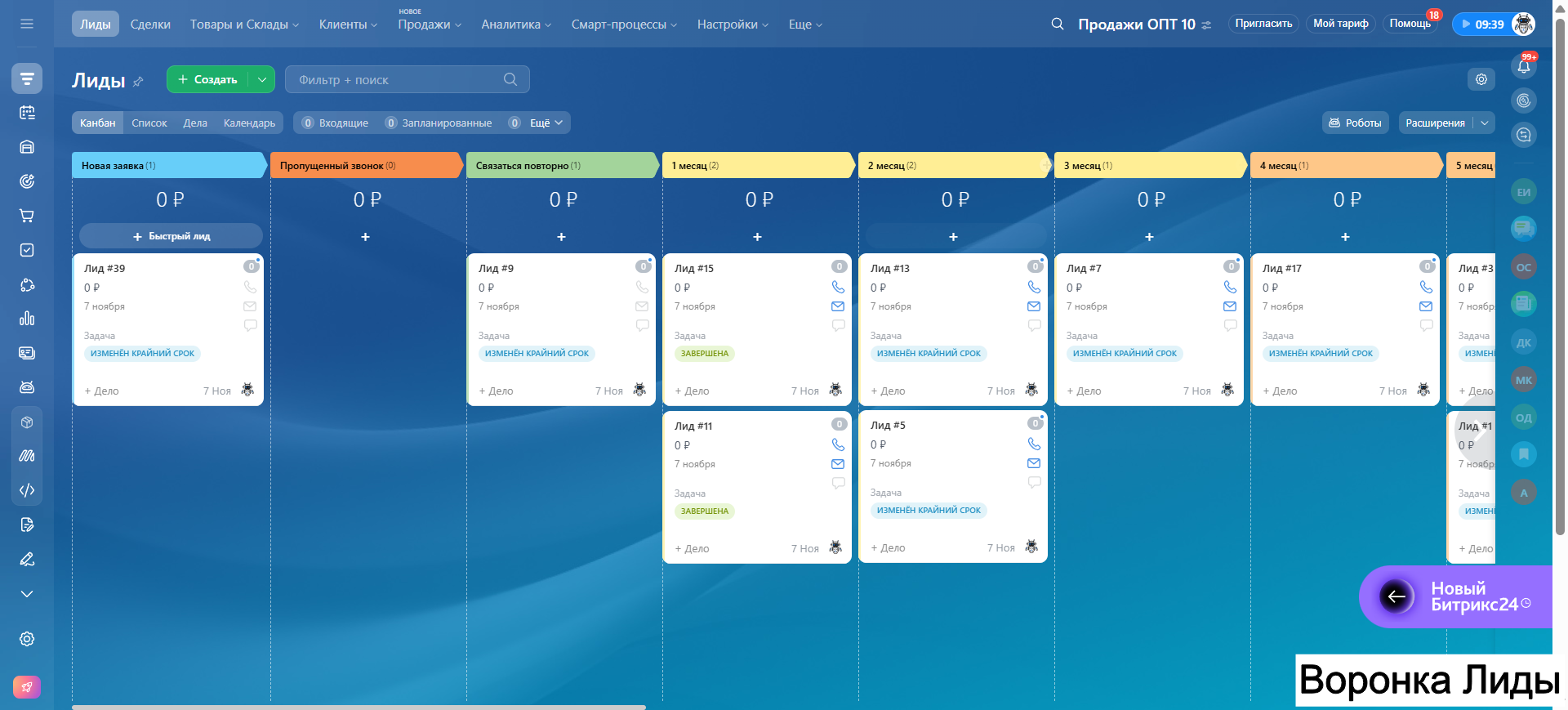This screenshot has height=710, width=1568.
Task: Switch to the Список view
Action: click(149, 123)
